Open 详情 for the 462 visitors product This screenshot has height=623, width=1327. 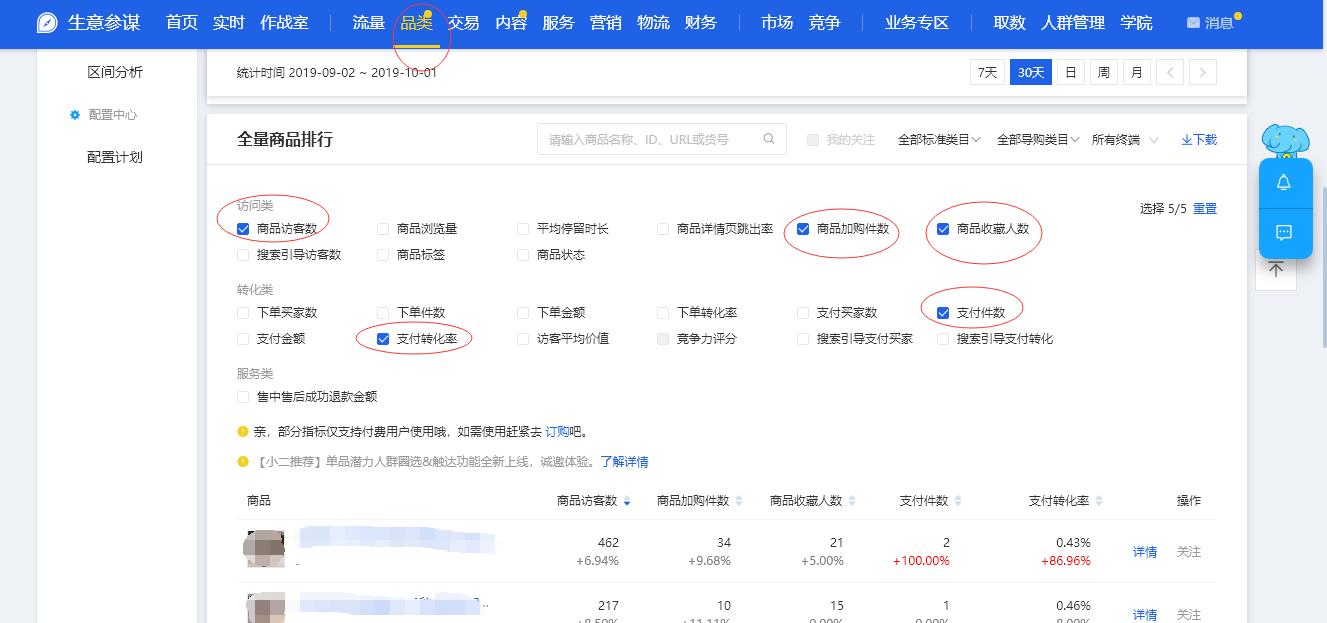tap(1145, 552)
